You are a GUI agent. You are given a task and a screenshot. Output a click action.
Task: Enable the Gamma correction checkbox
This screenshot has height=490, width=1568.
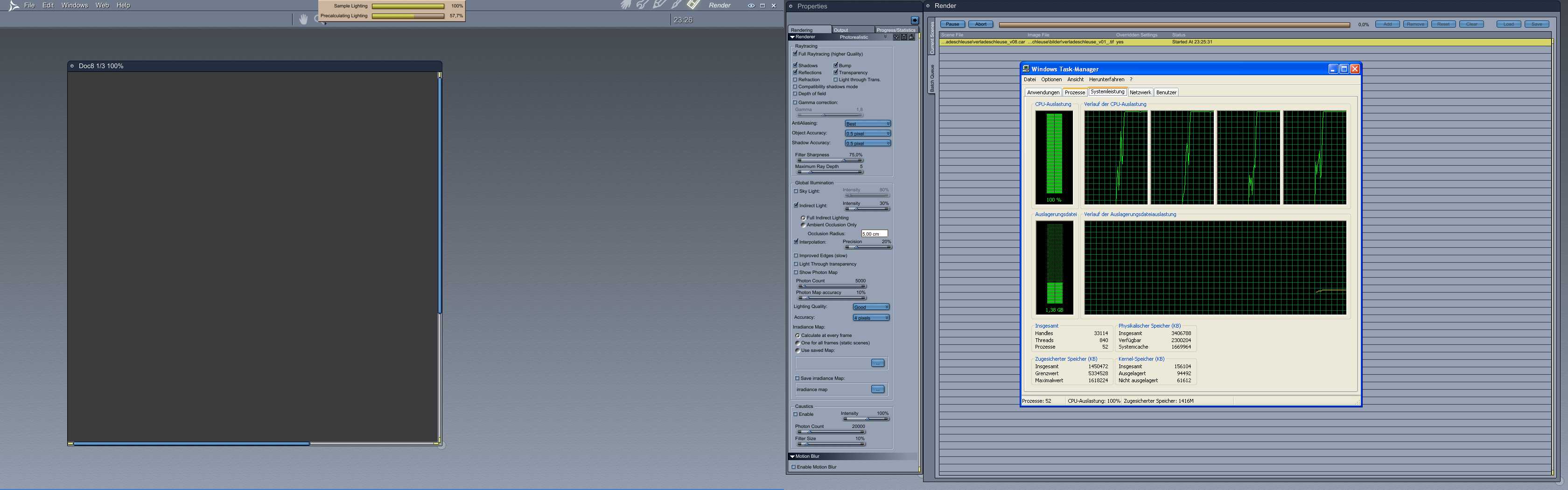(795, 102)
